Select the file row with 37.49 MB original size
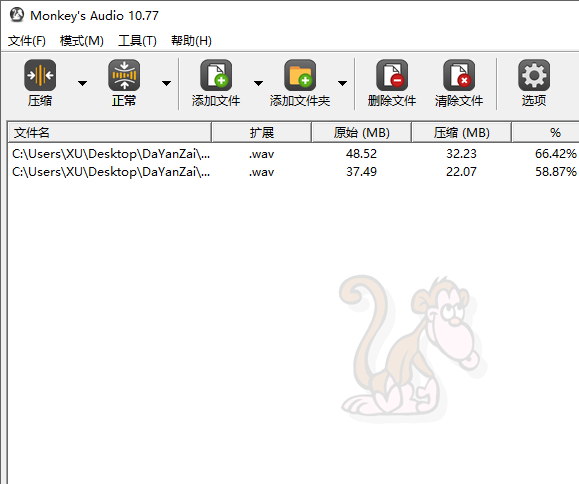Viewport: 579px width, 484px height. [294, 172]
